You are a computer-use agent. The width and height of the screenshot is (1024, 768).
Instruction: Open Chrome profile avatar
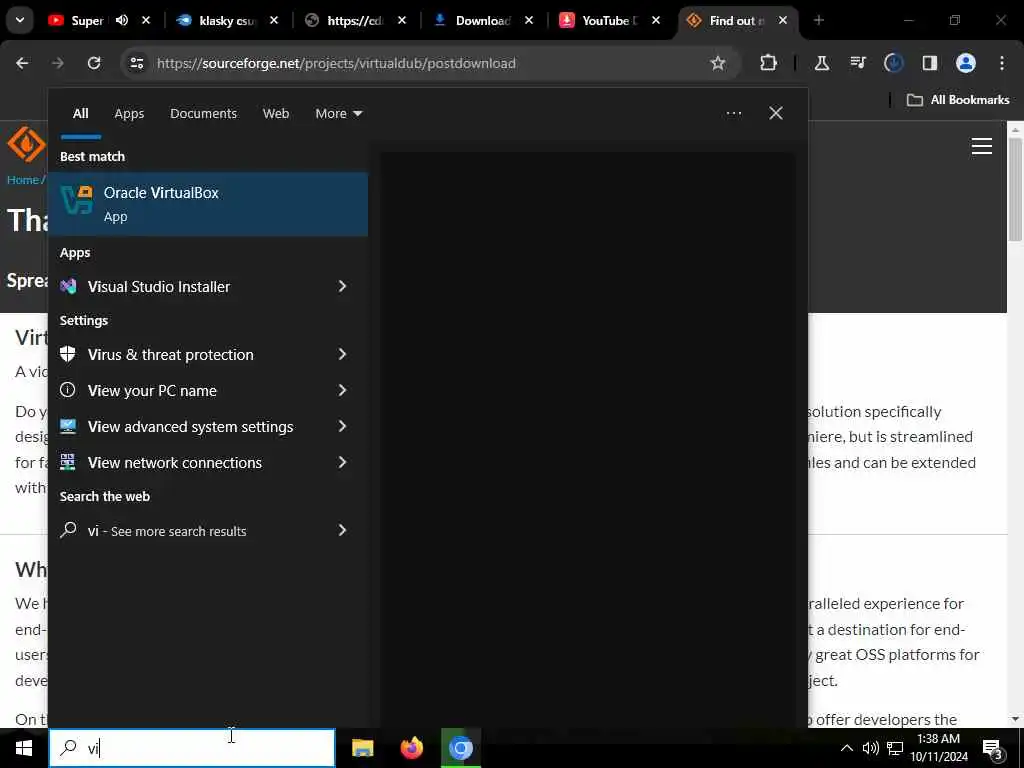point(966,63)
